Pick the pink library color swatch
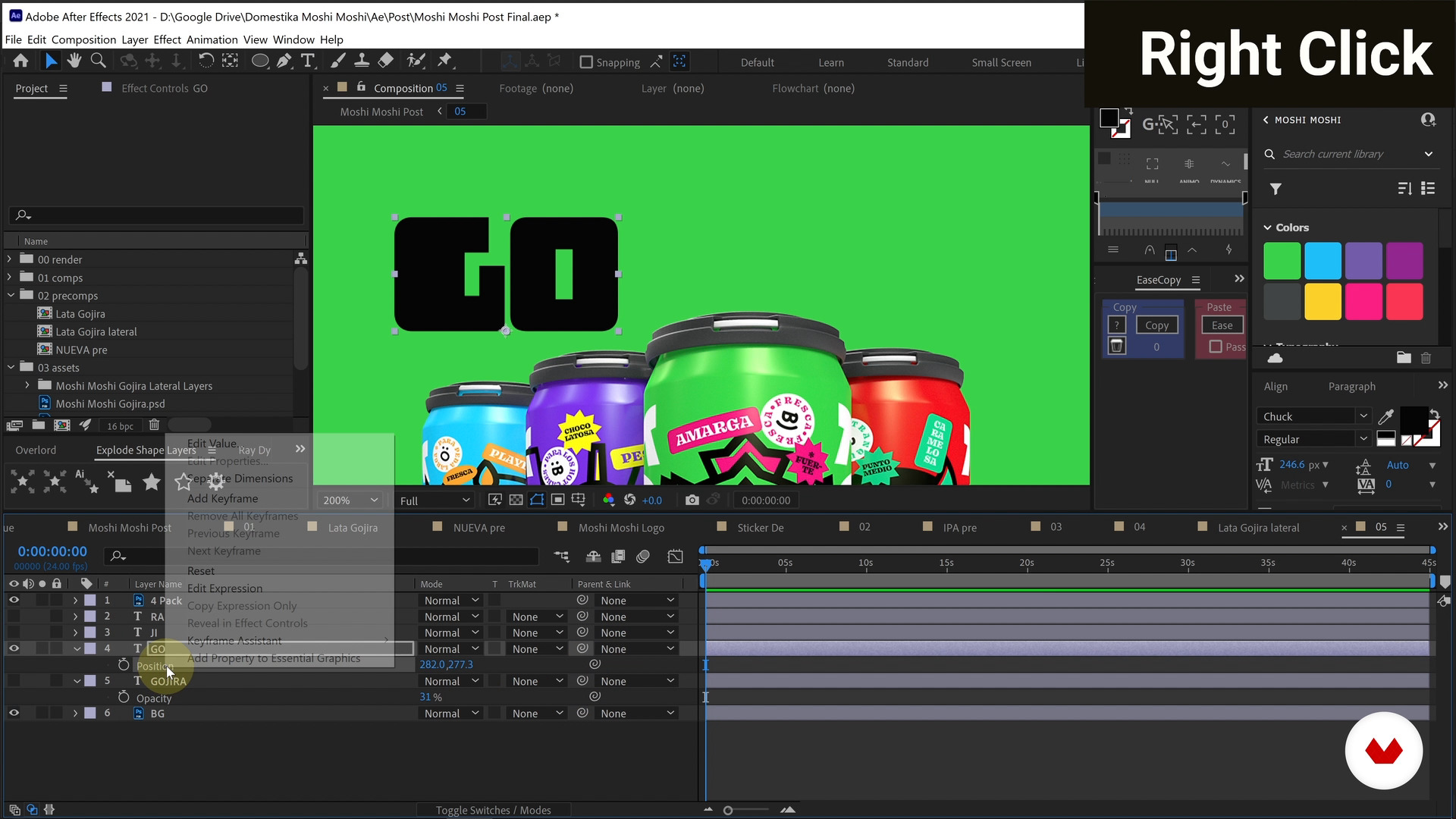 [1363, 302]
